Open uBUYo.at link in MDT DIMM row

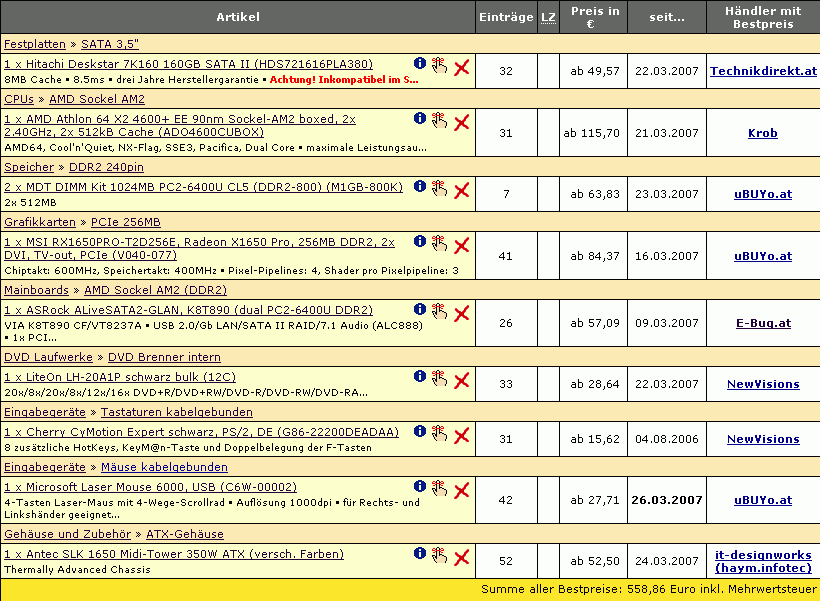coord(763,194)
